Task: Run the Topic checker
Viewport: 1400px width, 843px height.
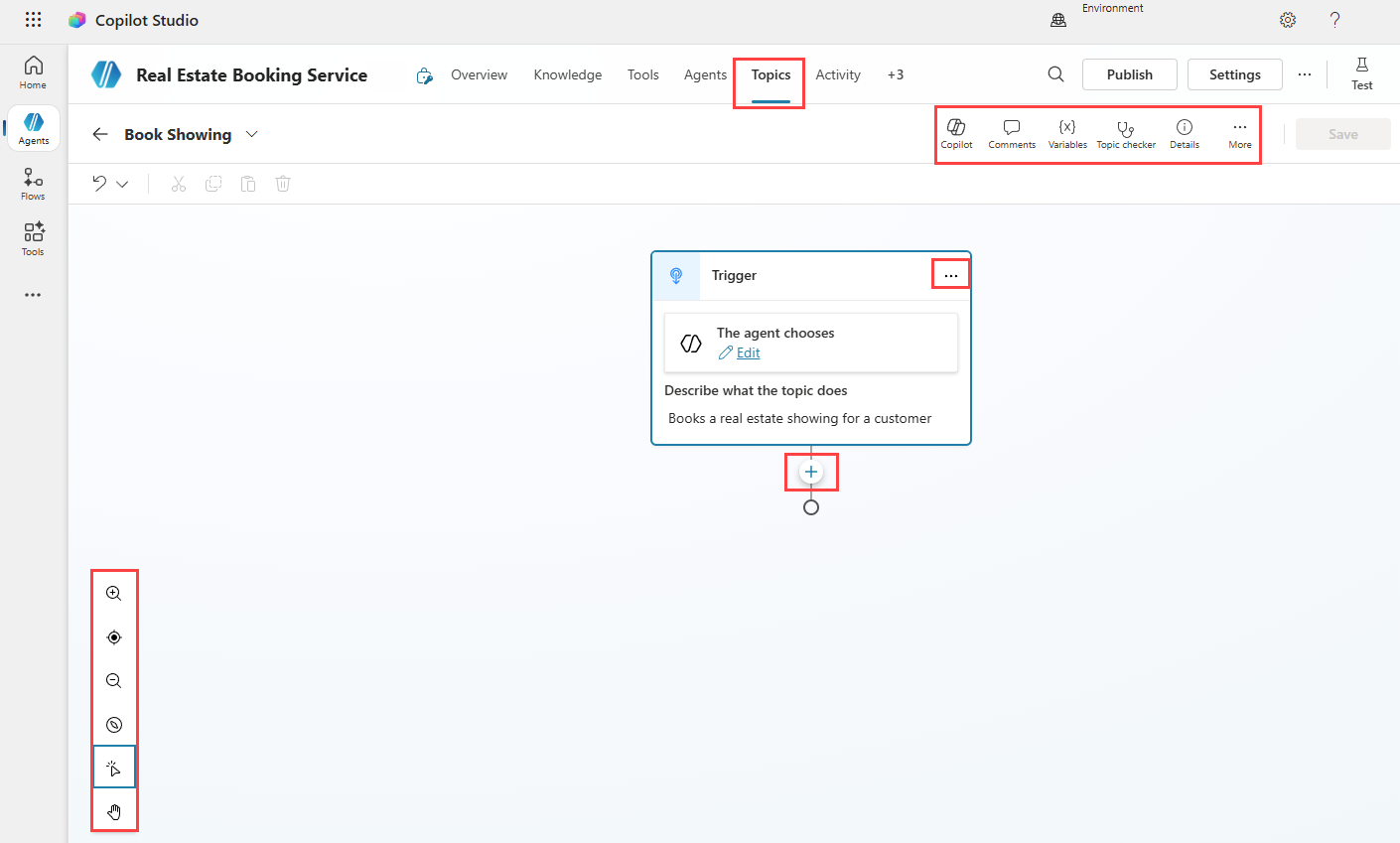Action: [1126, 134]
